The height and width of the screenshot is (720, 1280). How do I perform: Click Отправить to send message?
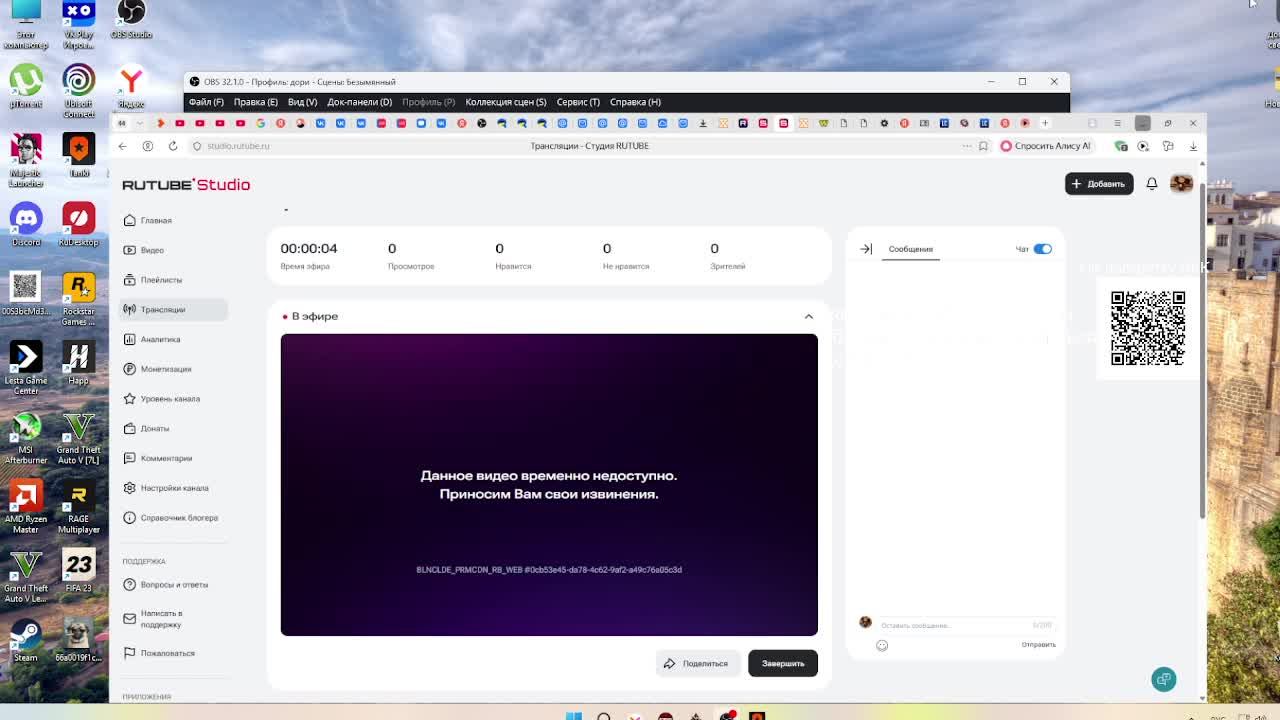pos(1038,645)
